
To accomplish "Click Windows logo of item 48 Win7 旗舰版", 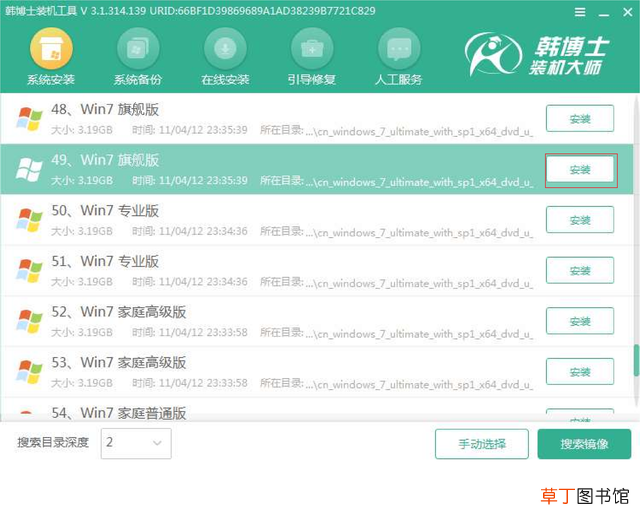I will tap(29, 119).
